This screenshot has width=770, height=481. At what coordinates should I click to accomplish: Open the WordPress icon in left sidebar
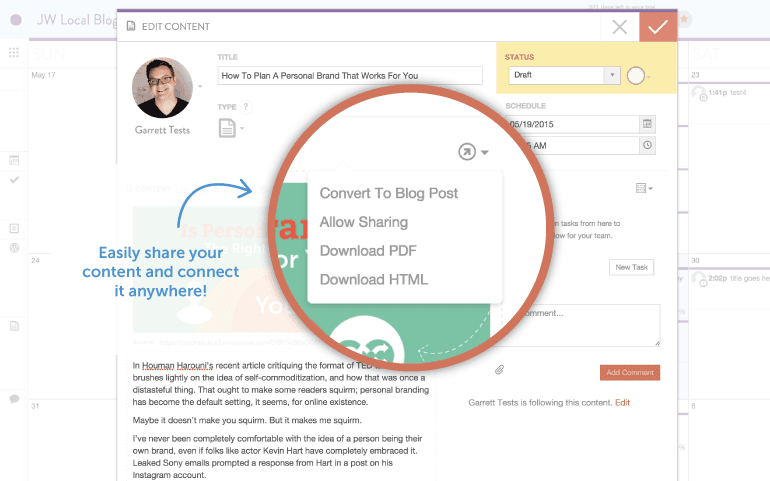pyautogui.click(x=14, y=248)
